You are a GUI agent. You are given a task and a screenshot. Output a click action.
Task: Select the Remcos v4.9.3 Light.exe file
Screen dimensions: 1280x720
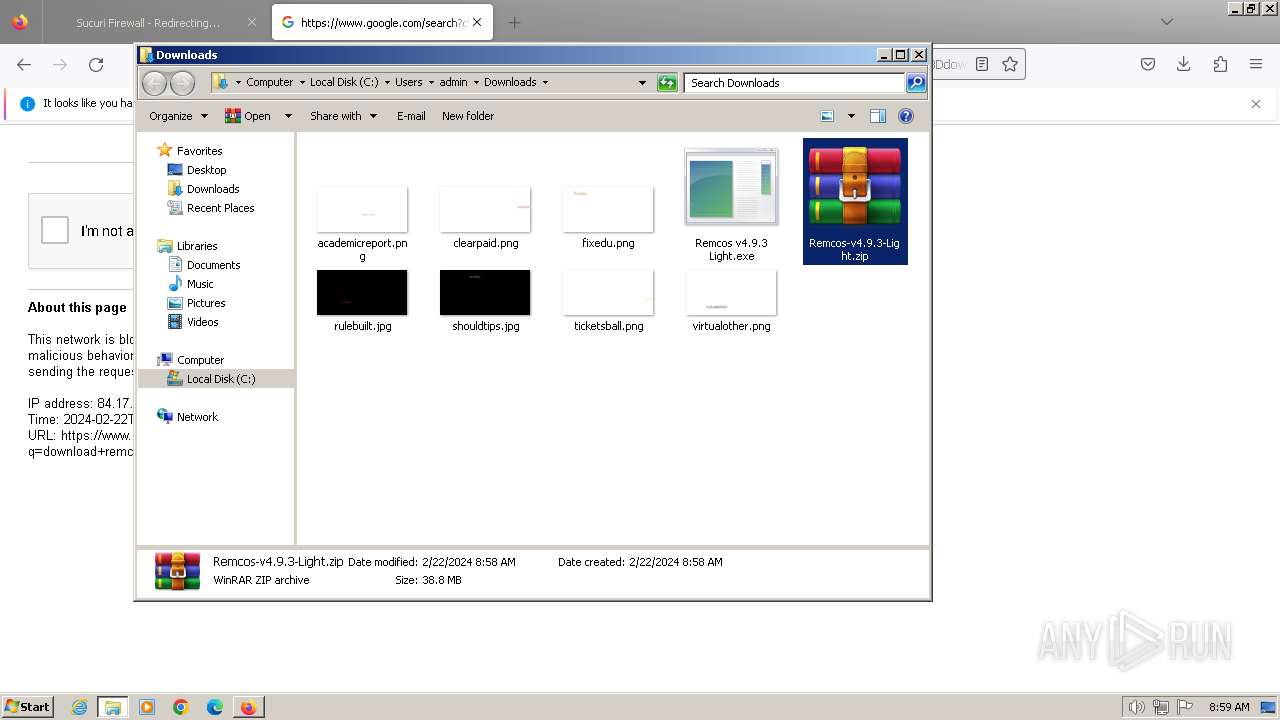point(731,204)
